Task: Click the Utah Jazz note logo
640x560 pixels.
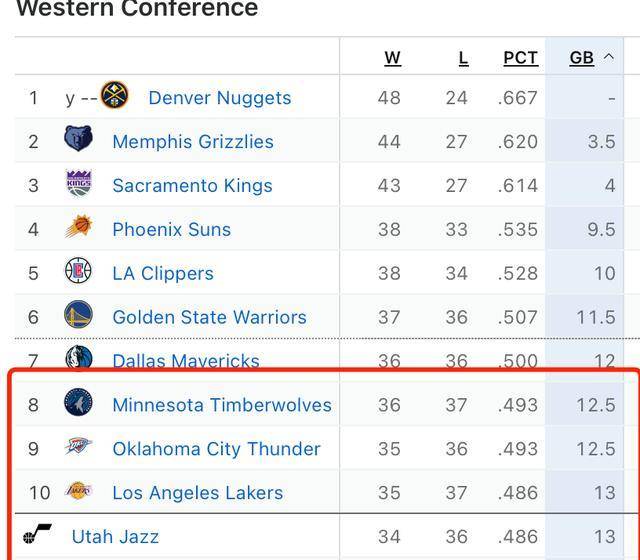Action: point(37,534)
